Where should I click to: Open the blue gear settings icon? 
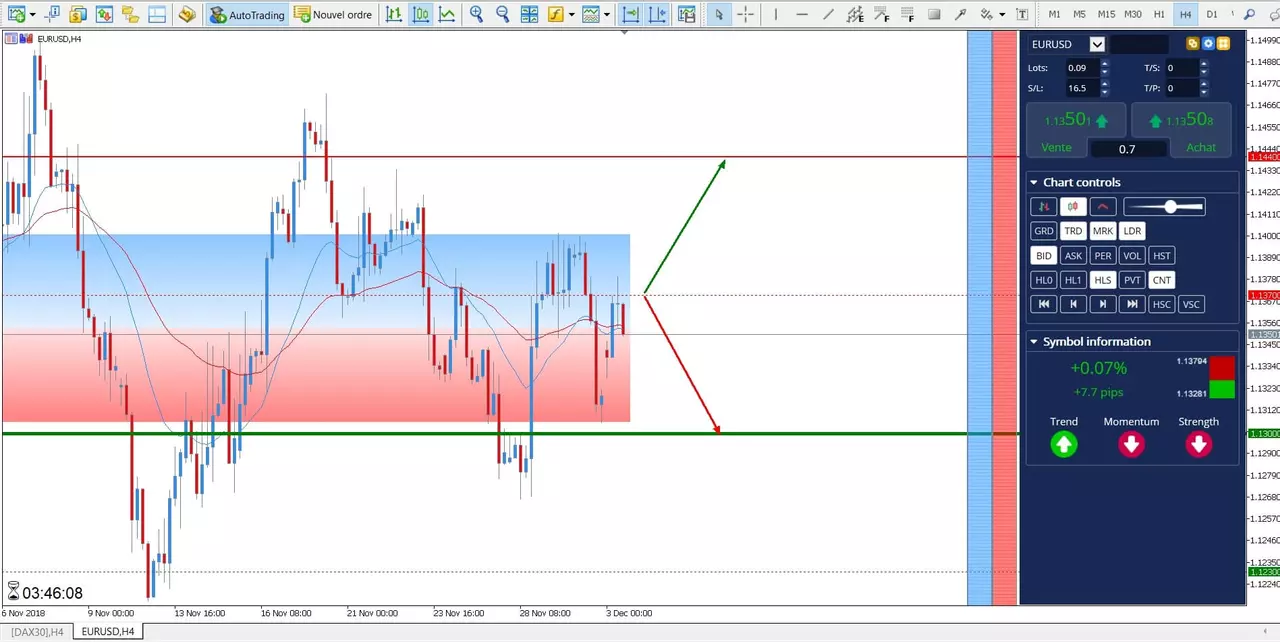(x=1208, y=44)
